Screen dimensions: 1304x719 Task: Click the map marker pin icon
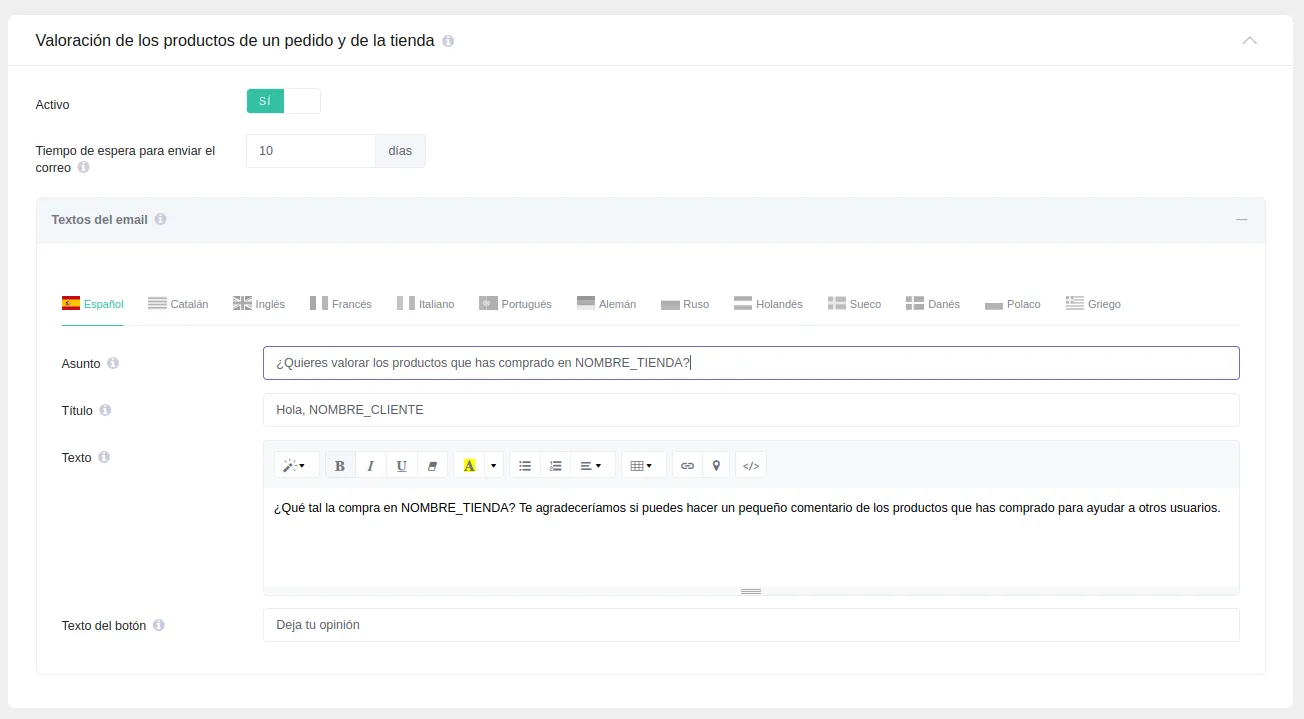pos(716,465)
